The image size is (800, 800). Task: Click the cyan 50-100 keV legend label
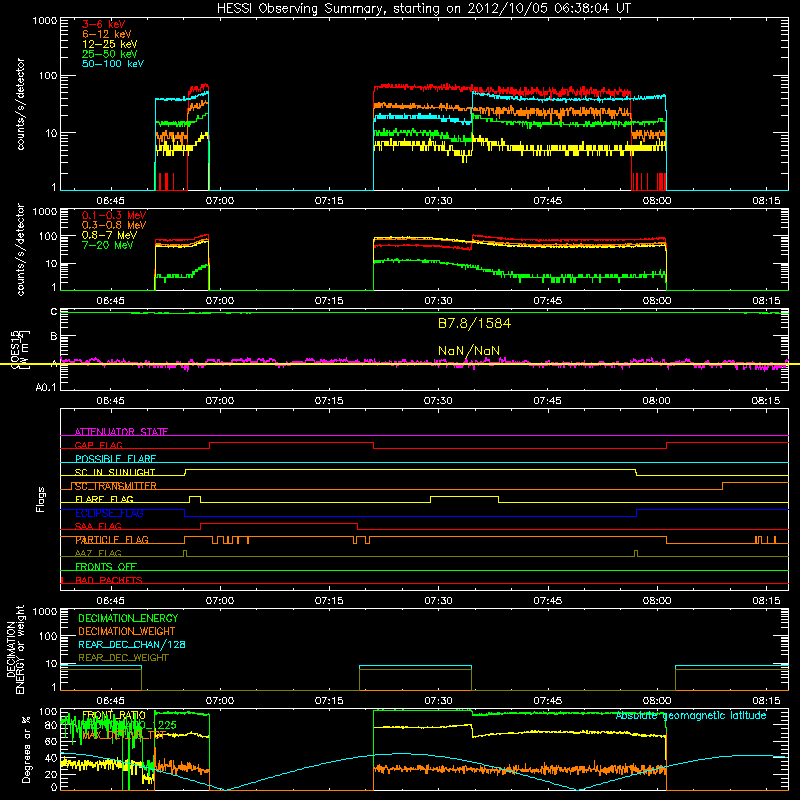(x=113, y=63)
